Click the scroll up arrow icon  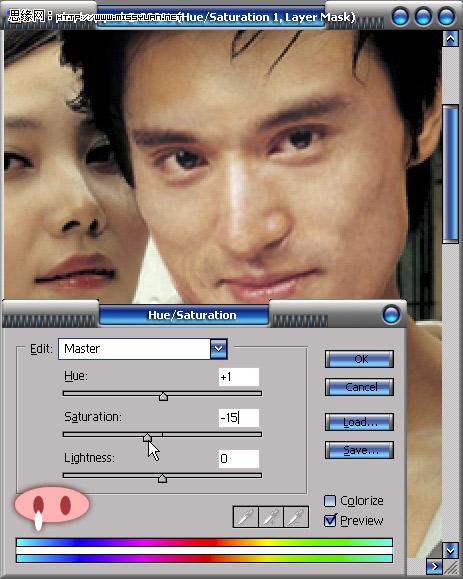(x=450, y=38)
